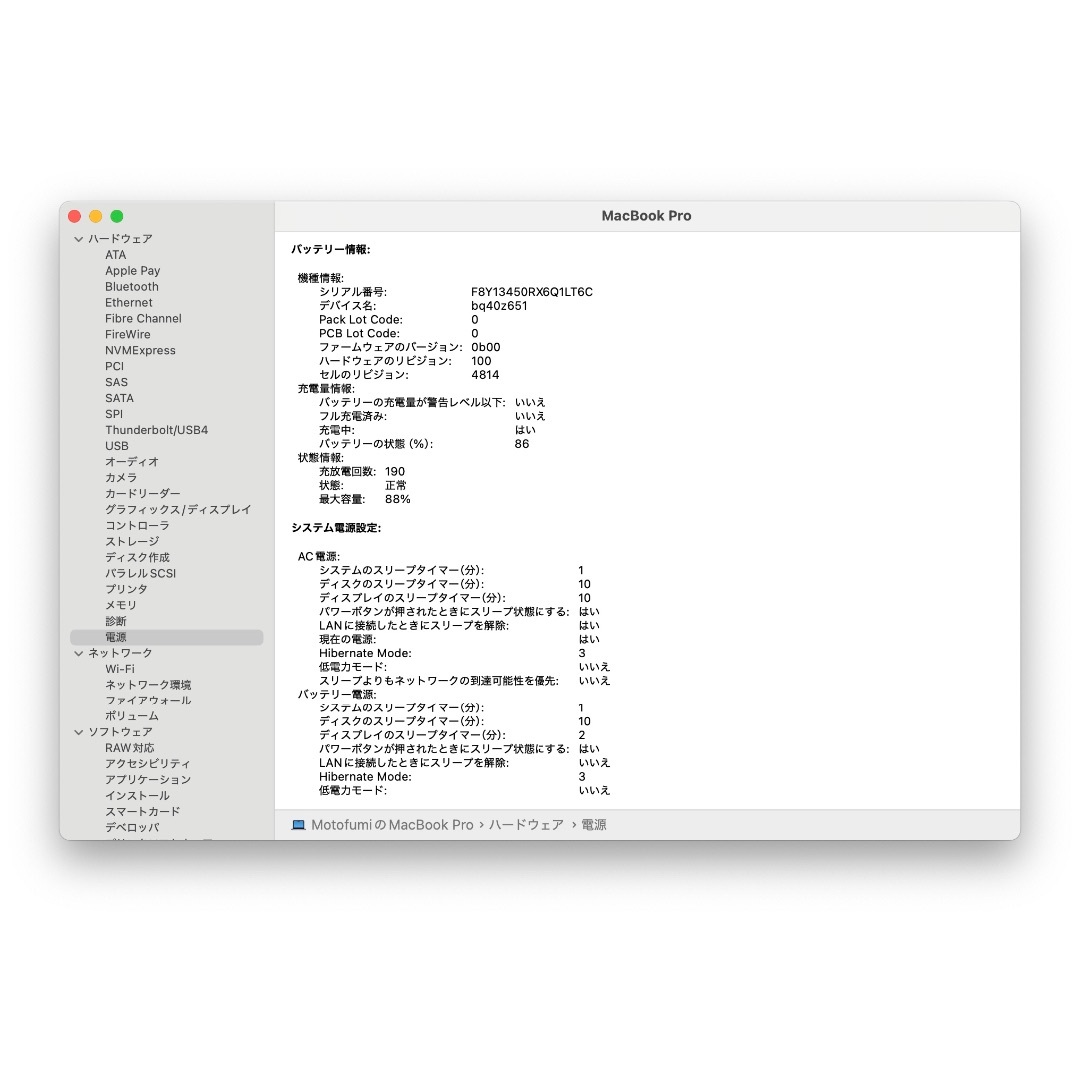
Task: Click the ネットワーク group label
Action: tap(120, 653)
